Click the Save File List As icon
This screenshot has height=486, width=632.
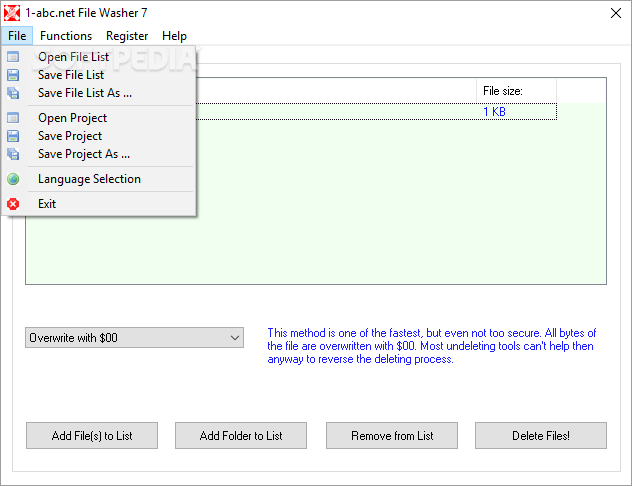pyautogui.click(x=13, y=93)
